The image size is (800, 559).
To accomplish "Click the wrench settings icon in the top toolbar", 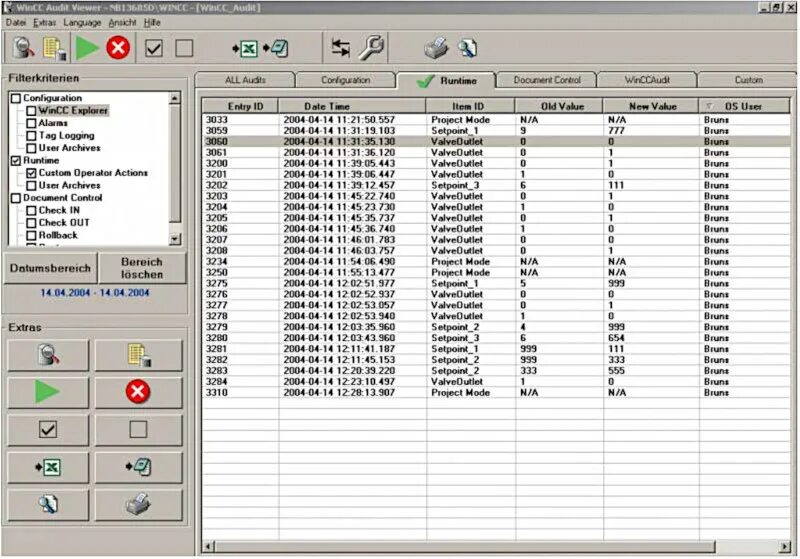I will [371, 48].
